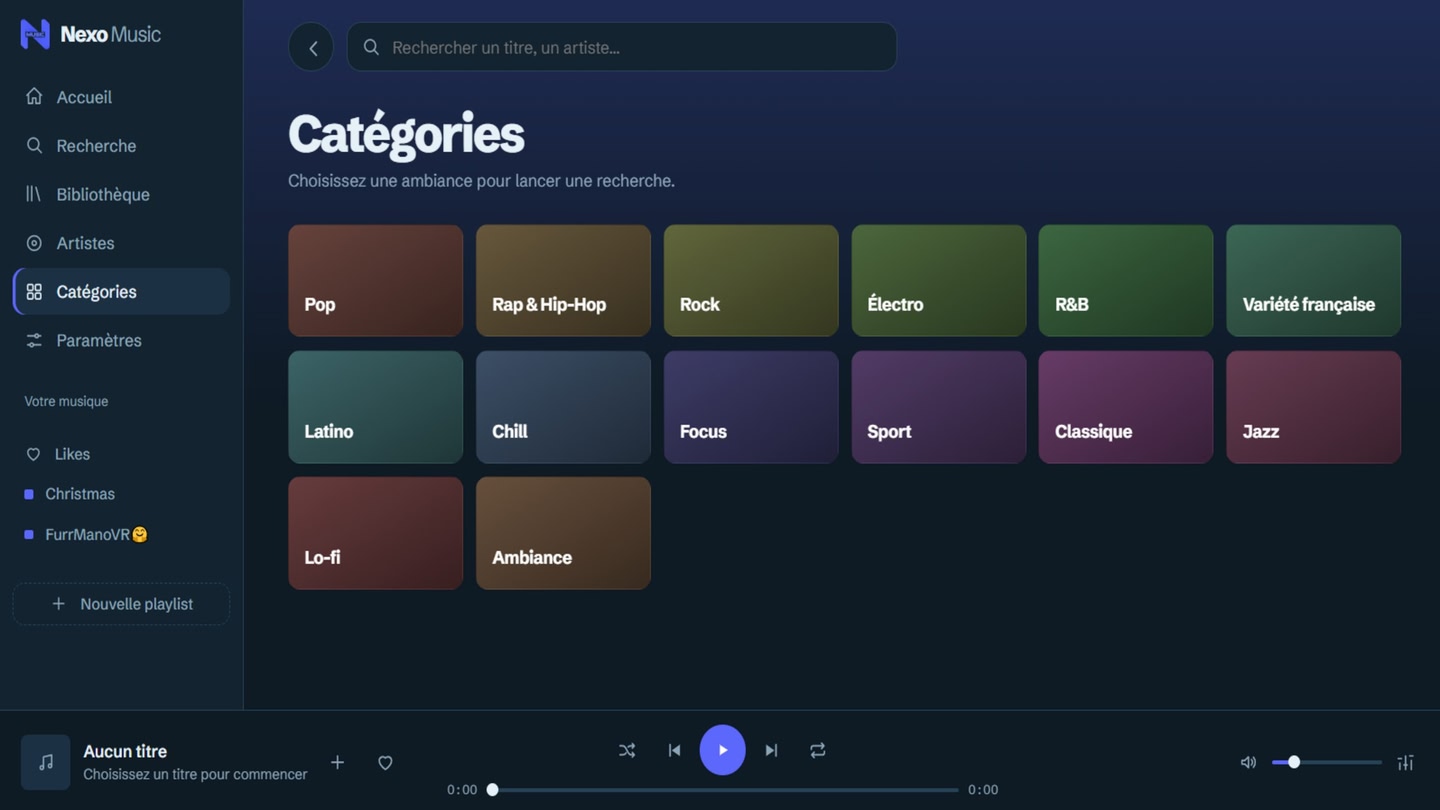Select the Latino category card
The height and width of the screenshot is (810, 1440).
coord(376,407)
